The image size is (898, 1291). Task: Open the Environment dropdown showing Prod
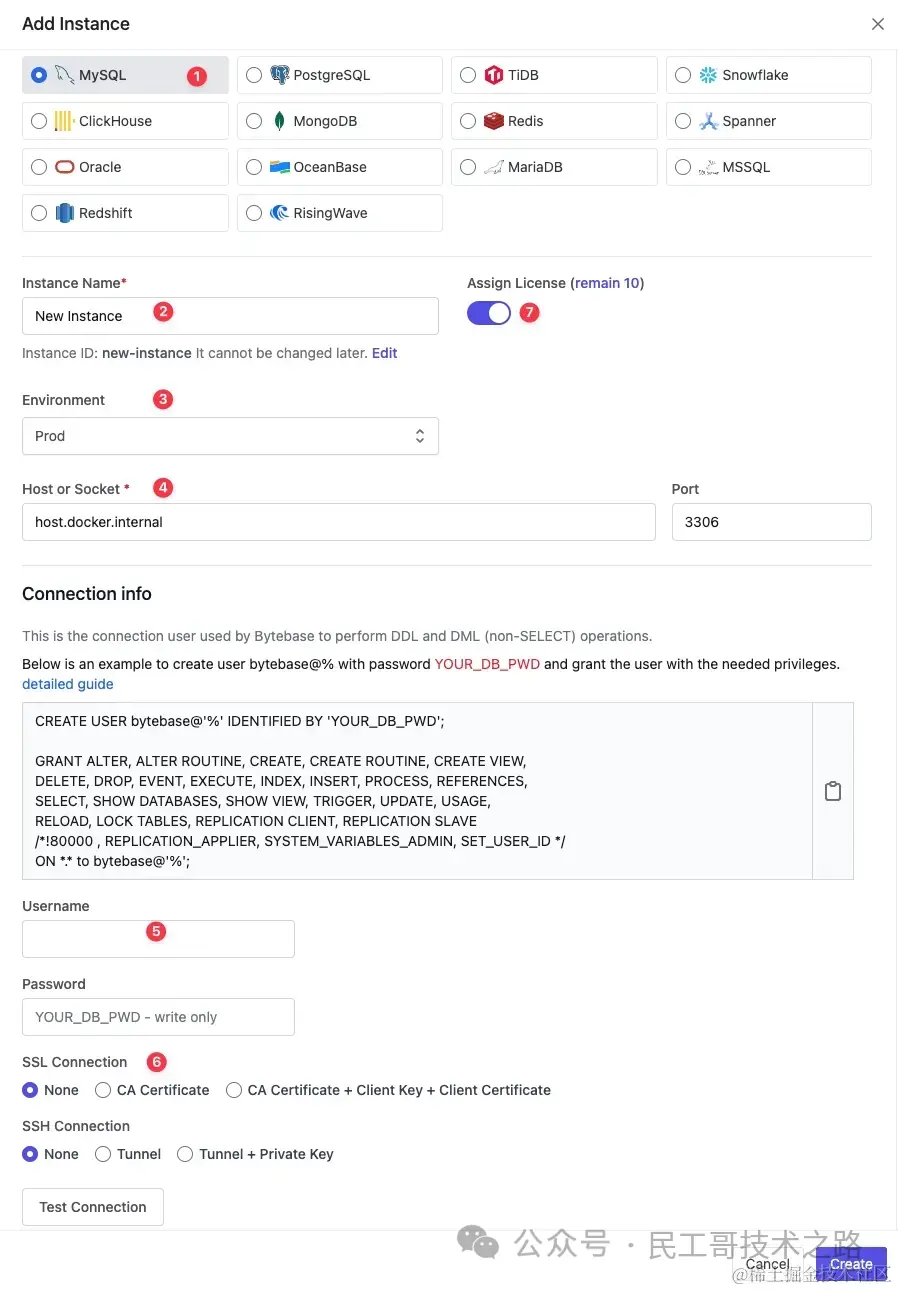click(x=230, y=436)
